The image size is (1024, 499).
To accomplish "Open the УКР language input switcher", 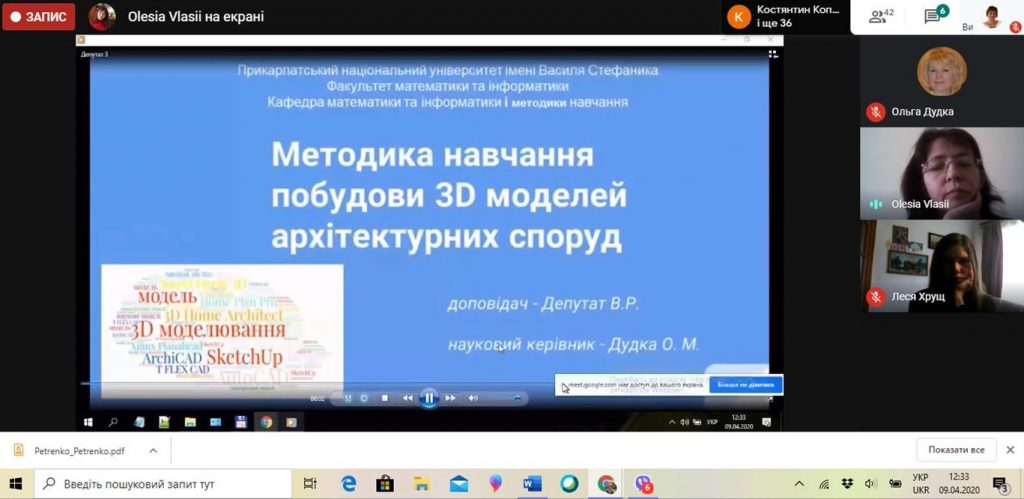I will [920, 484].
